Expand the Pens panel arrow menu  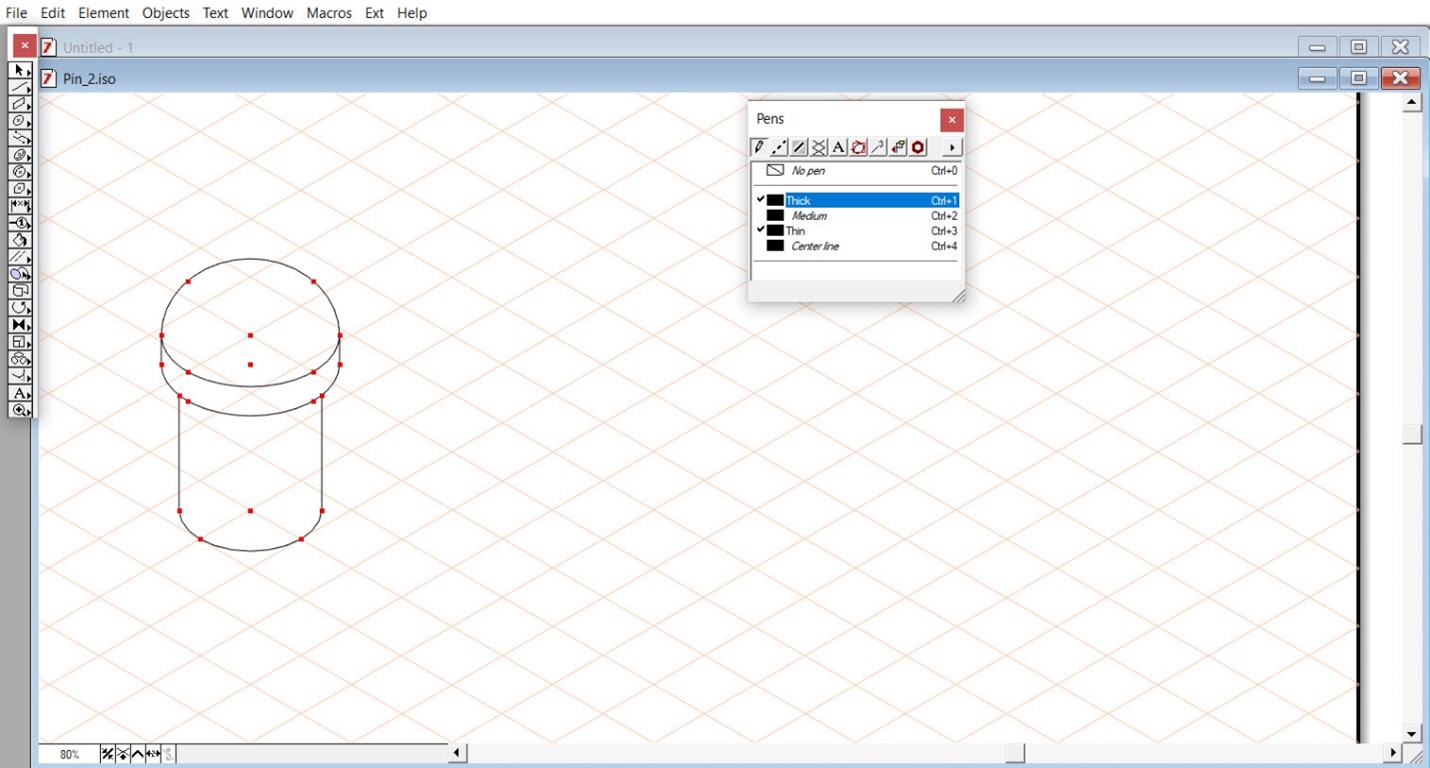951,147
